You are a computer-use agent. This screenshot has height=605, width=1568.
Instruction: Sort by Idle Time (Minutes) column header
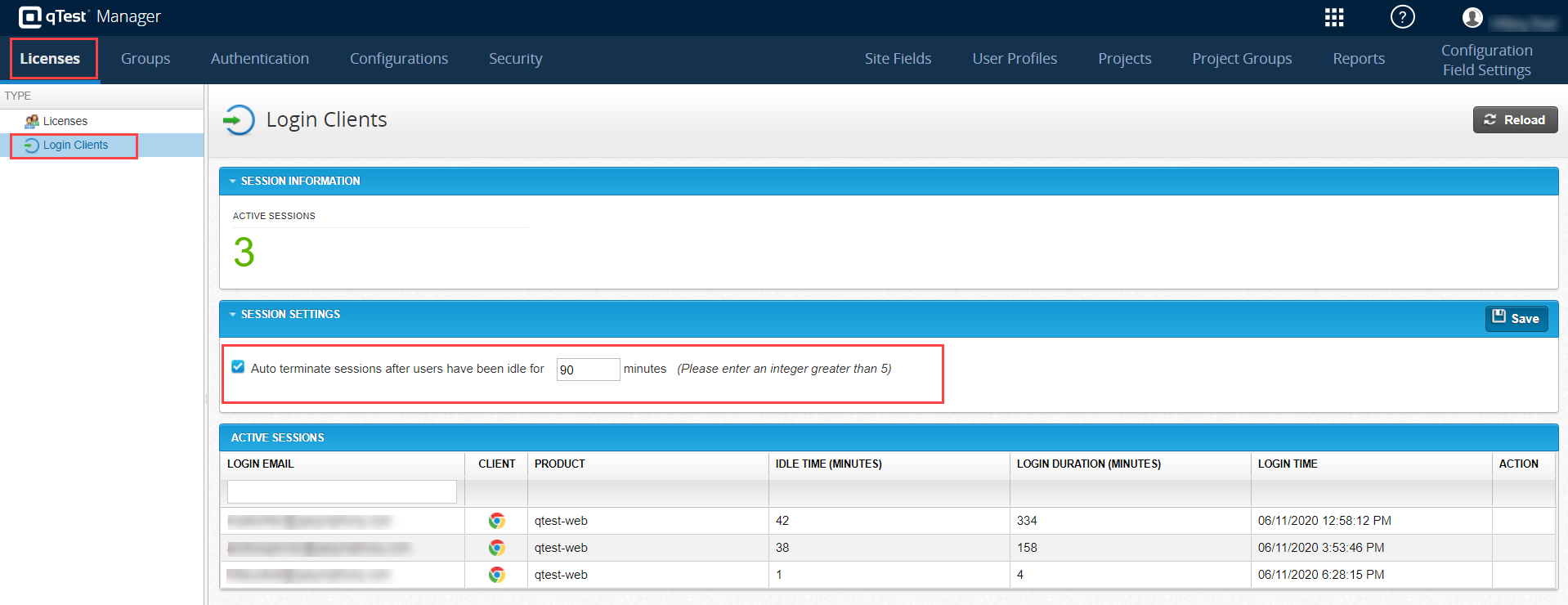tap(828, 464)
